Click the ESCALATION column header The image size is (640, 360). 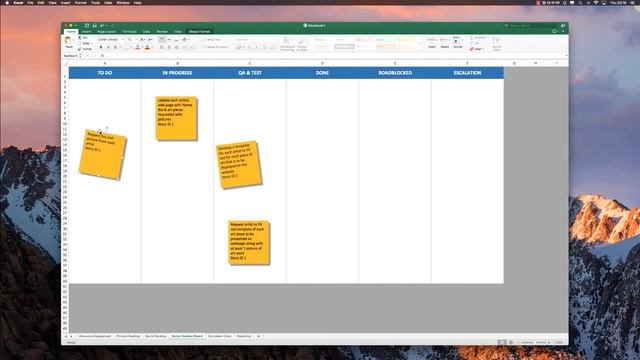click(467, 73)
